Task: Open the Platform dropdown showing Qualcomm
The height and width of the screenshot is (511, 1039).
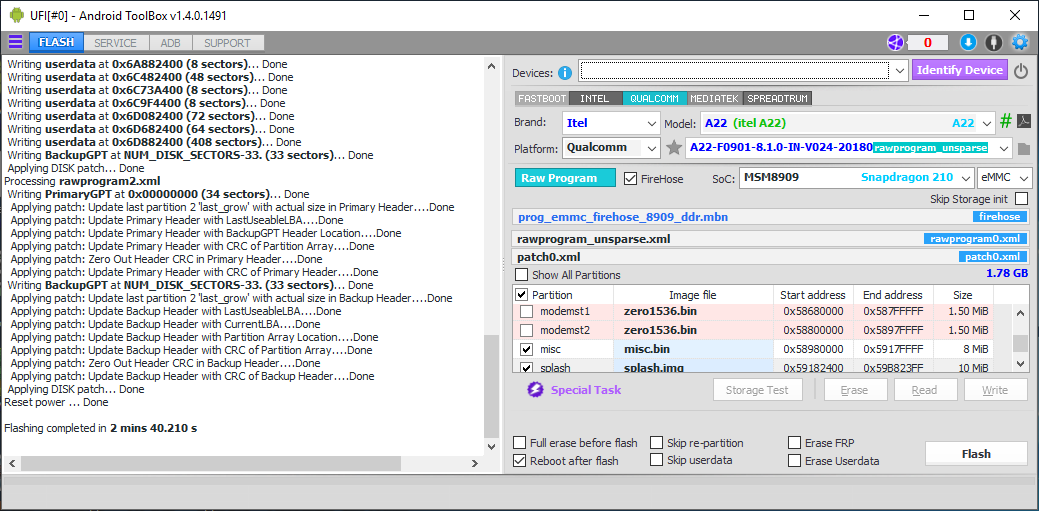Action: click(x=652, y=148)
